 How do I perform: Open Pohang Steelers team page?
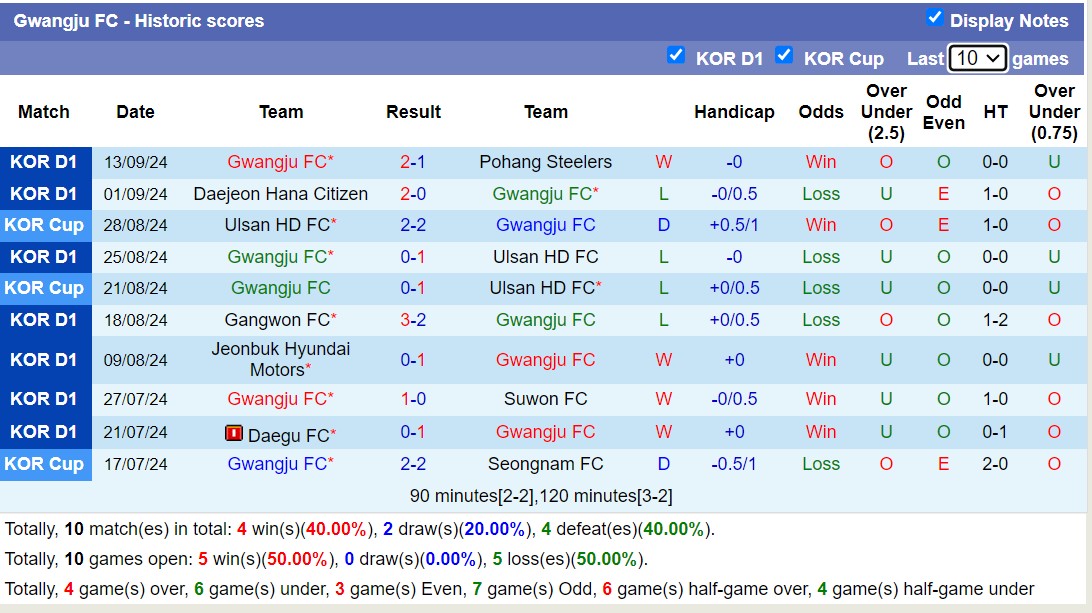[x=546, y=161]
